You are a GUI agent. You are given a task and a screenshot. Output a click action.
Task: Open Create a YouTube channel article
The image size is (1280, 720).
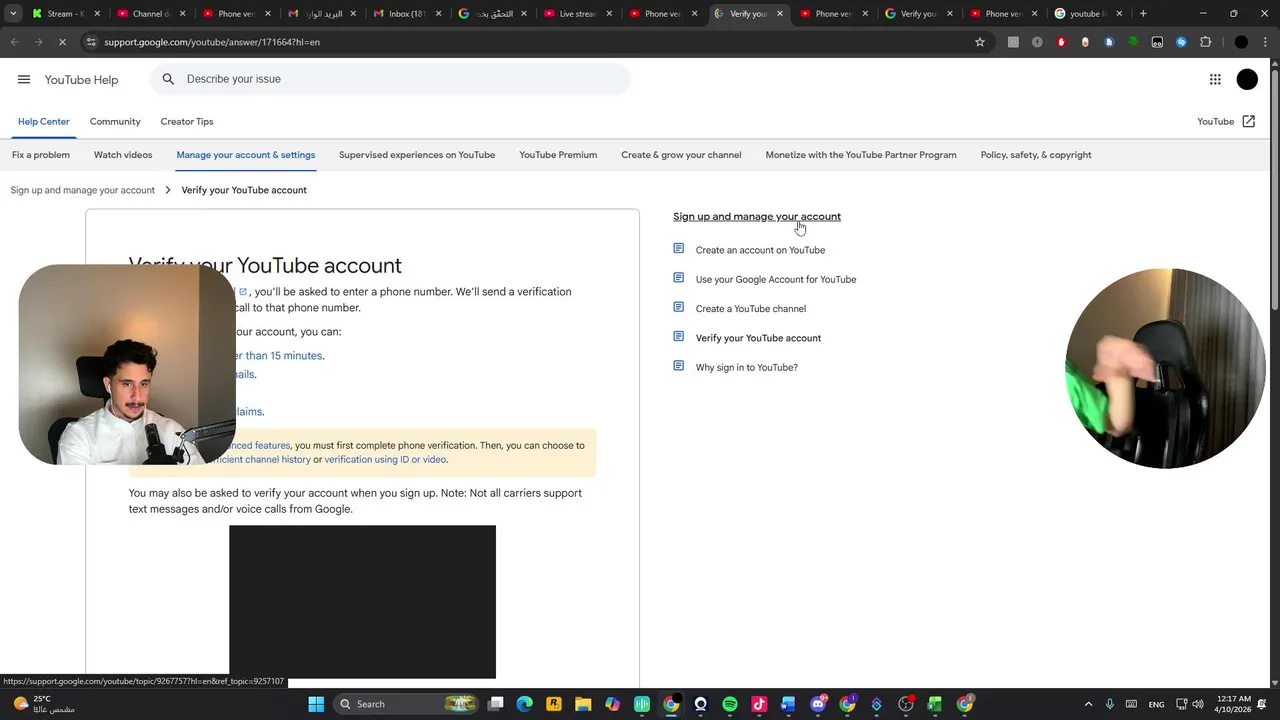click(751, 309)
